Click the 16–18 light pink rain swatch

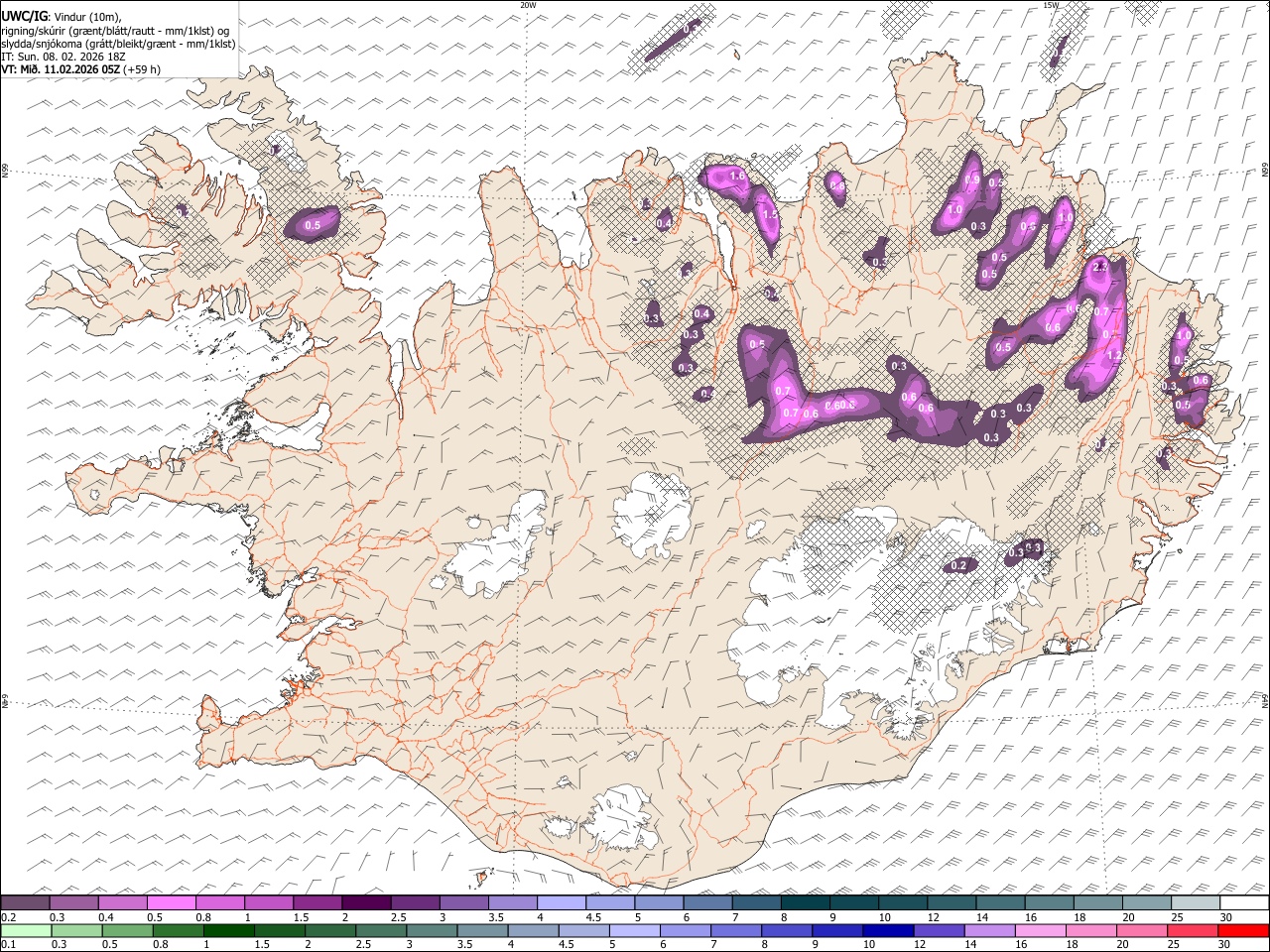pyautogui.click(x=1041, y=930)
